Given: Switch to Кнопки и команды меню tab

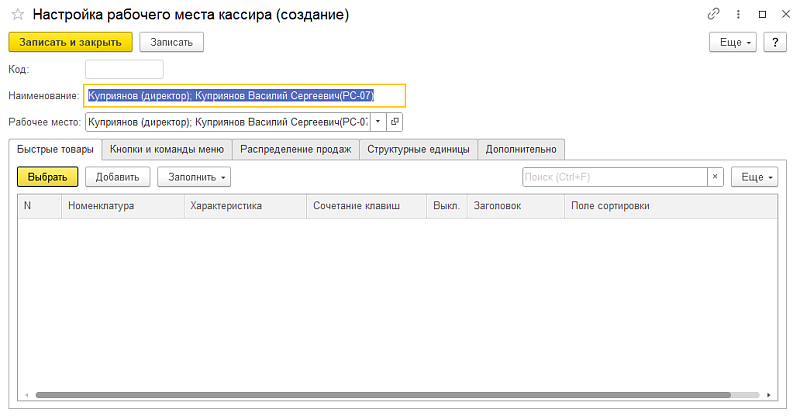Looking at the screenshot, I should [166, 149].
